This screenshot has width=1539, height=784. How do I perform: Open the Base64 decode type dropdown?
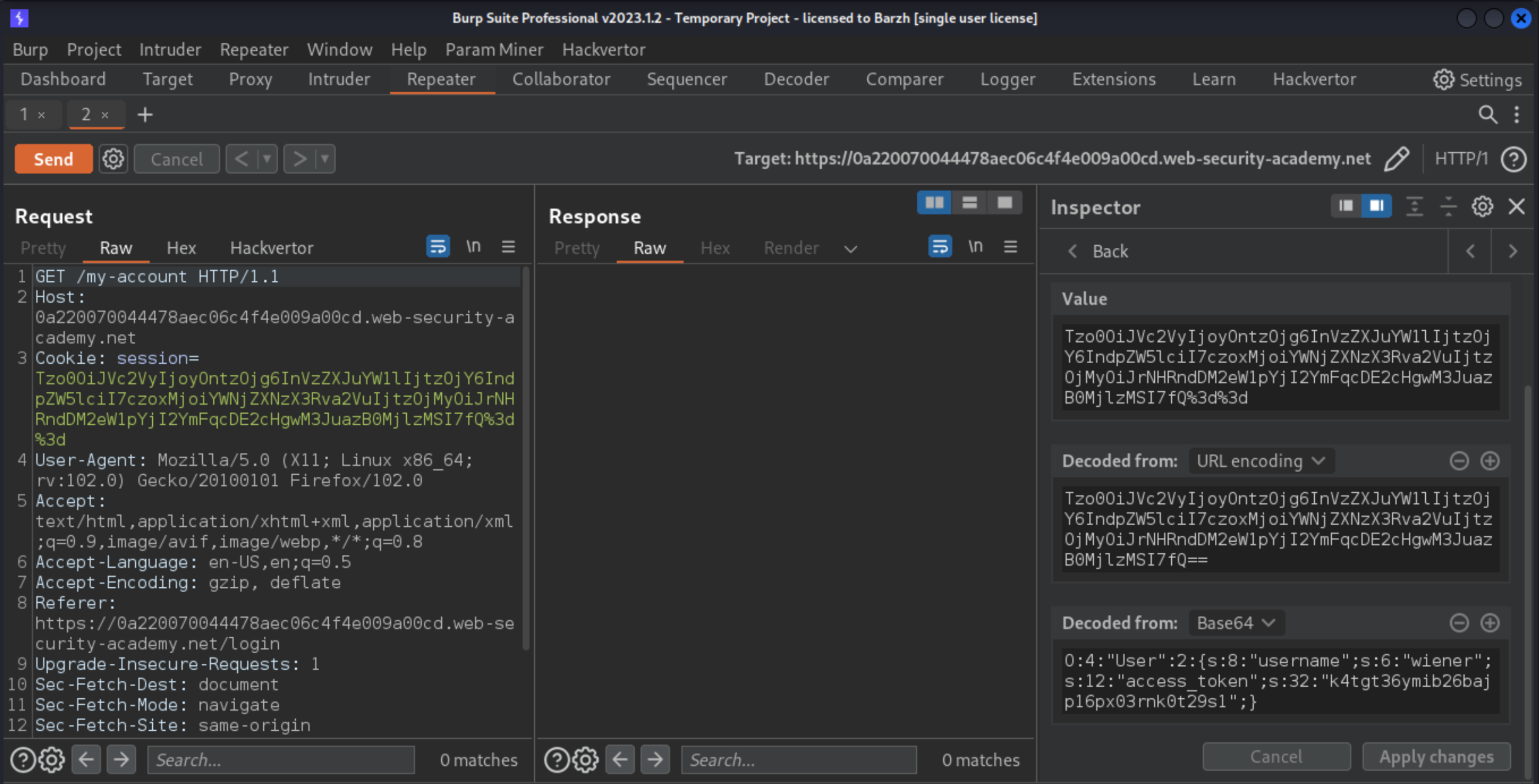[x=1236, y=623]
